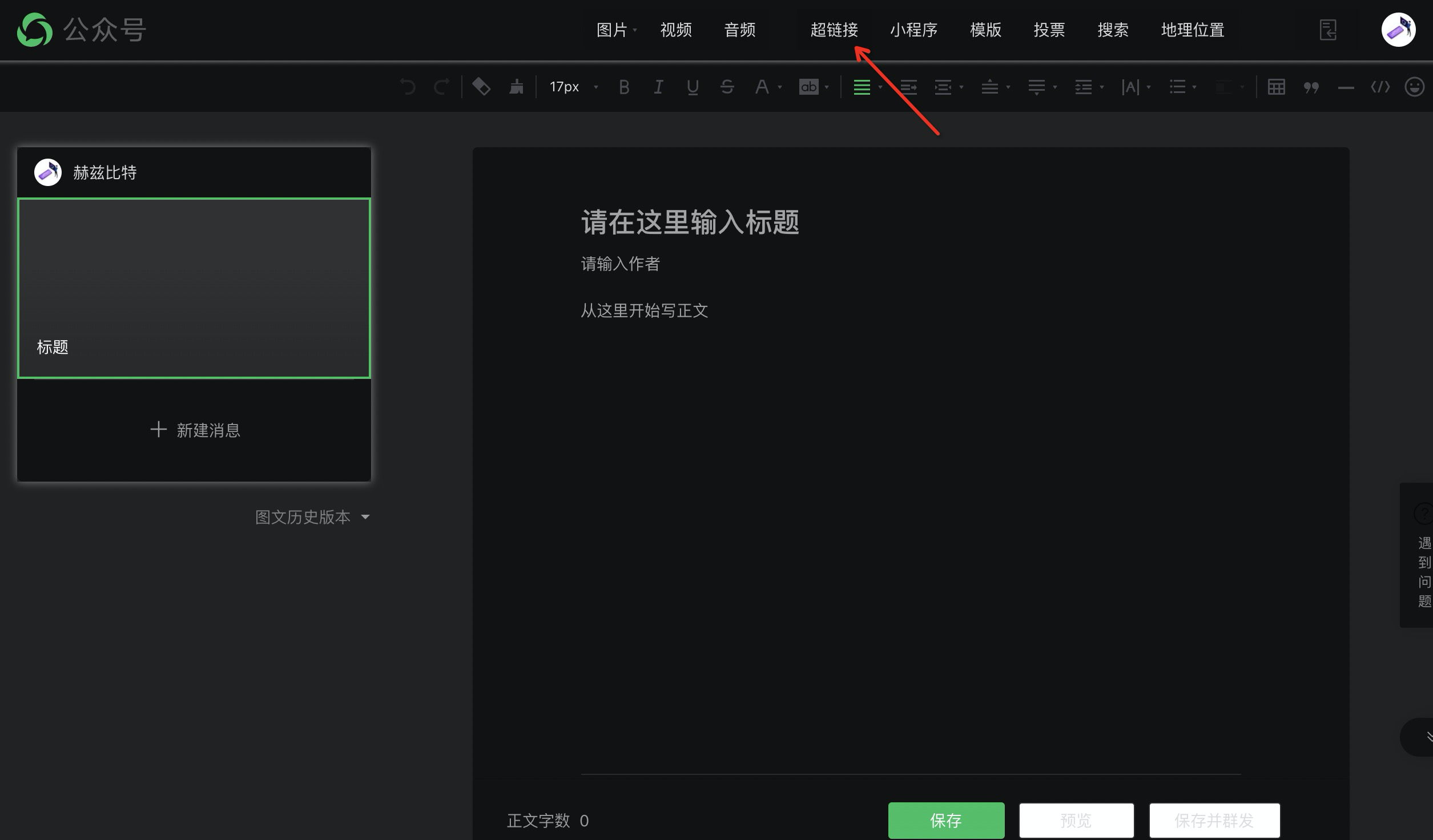
Task: Select the Format Painter icon
Action: click(516, 87)
